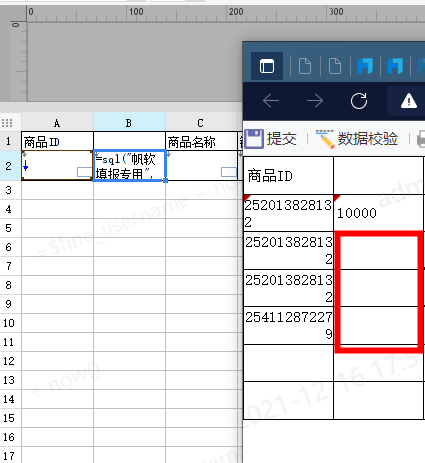Open the first blank document tab icon
425x463 pixels.
pyautogui.click(x=305, y=66)
